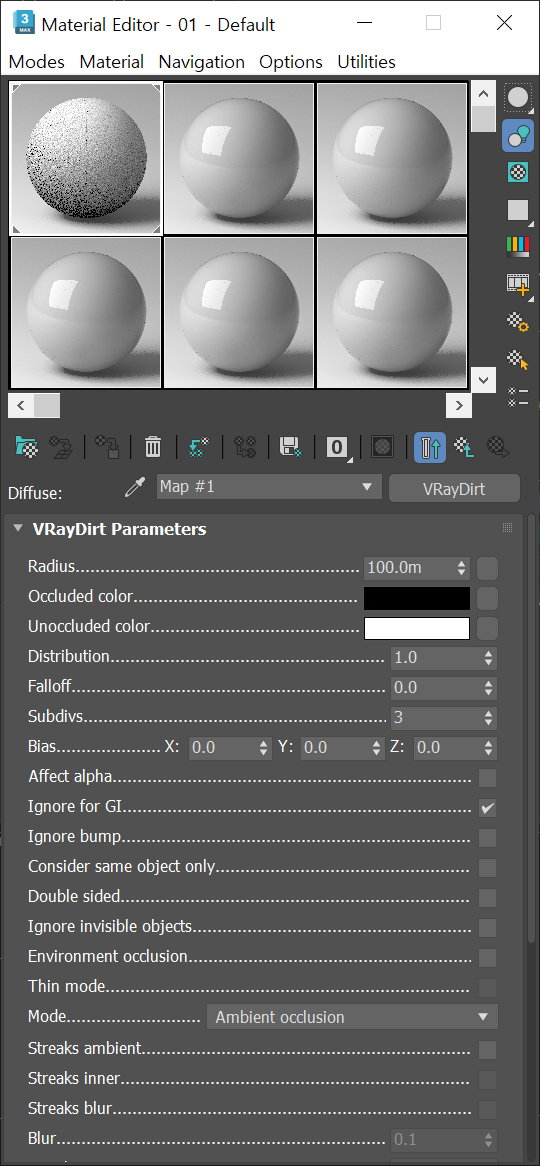The image size is (540, 1166).
Task: Click Go to Parent icon
Action: [x=465, y=447]
